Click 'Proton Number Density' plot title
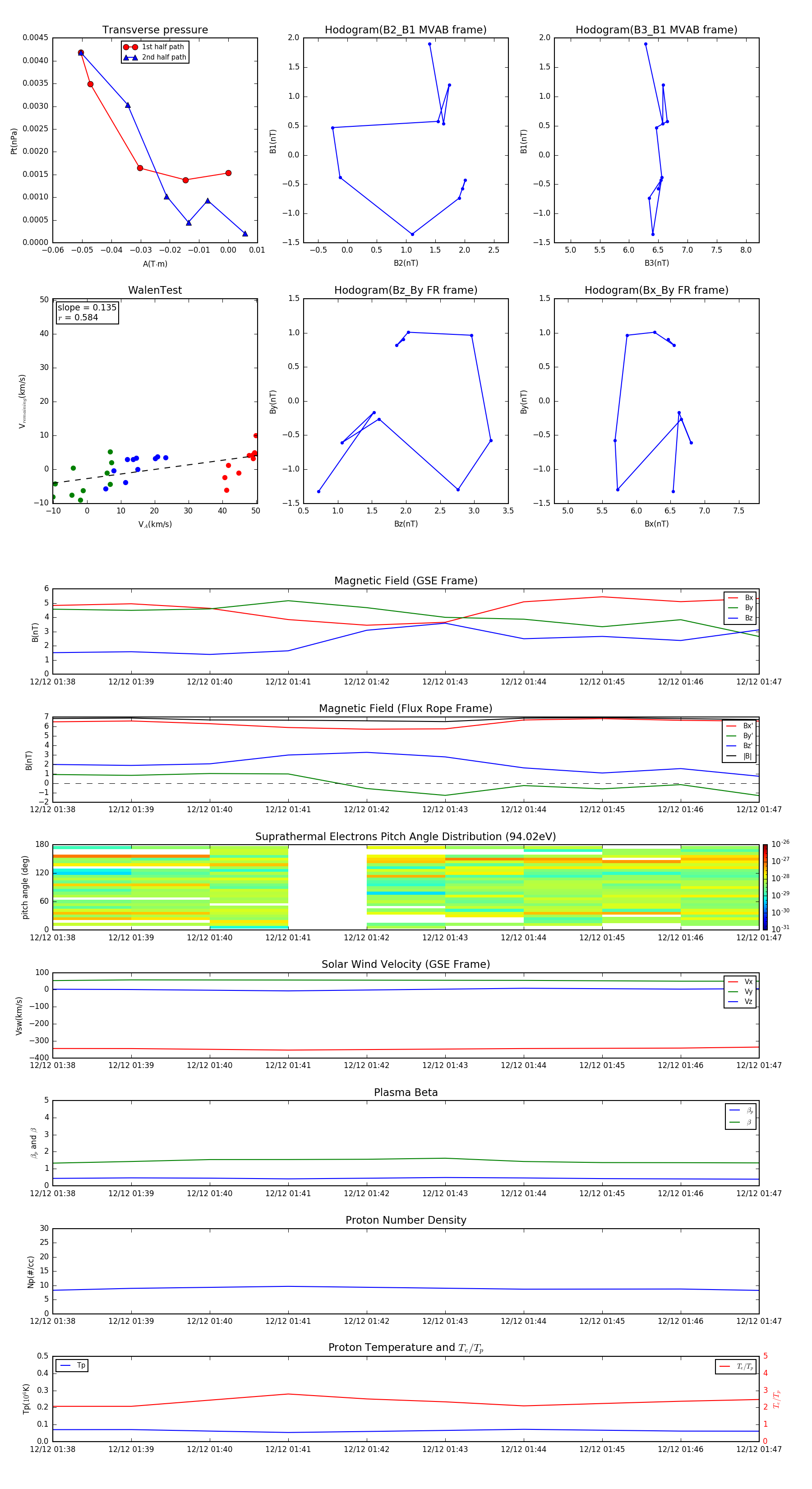Image resolution: width=812 pixels, height=1489 pixels. [x=406, y=1220]
